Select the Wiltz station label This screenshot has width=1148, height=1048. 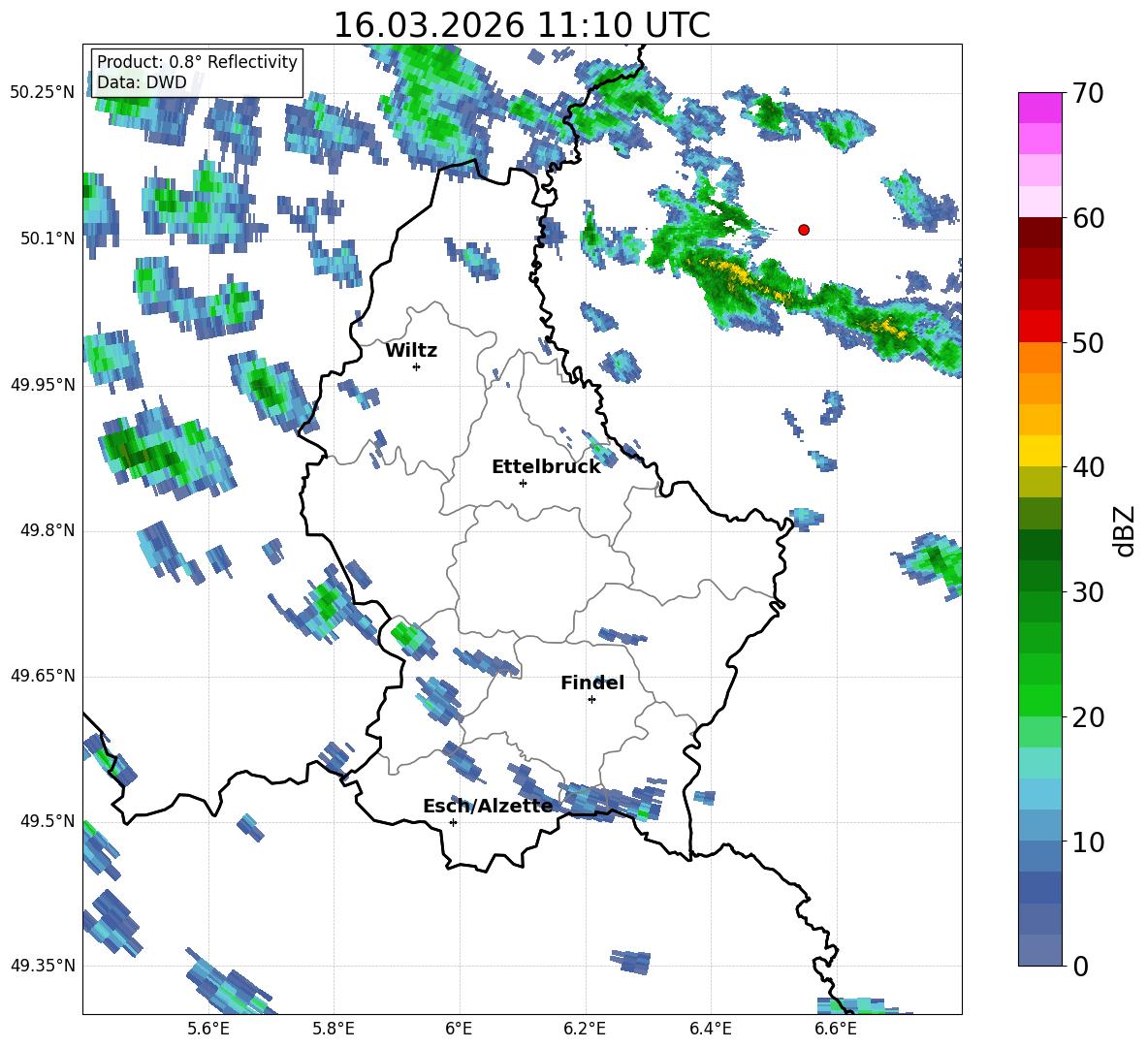411,351
